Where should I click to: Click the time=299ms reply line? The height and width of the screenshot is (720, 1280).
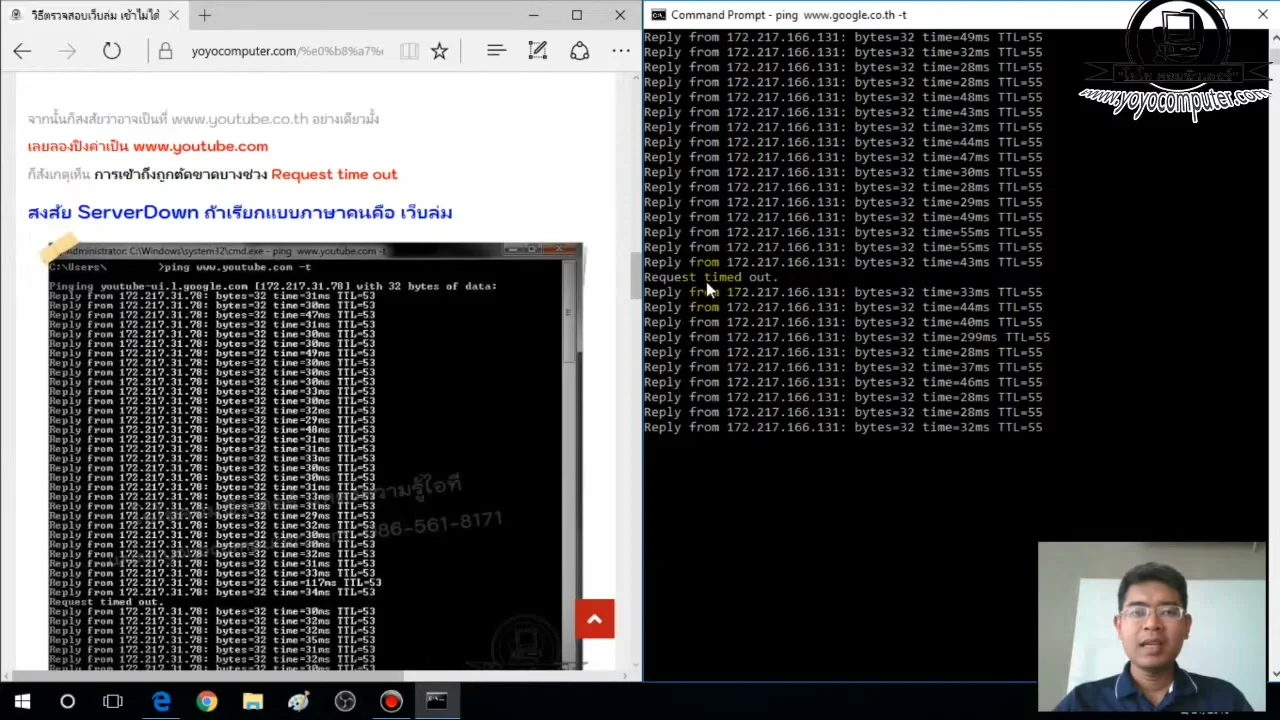pyautogui.click(x=847, y=337)
